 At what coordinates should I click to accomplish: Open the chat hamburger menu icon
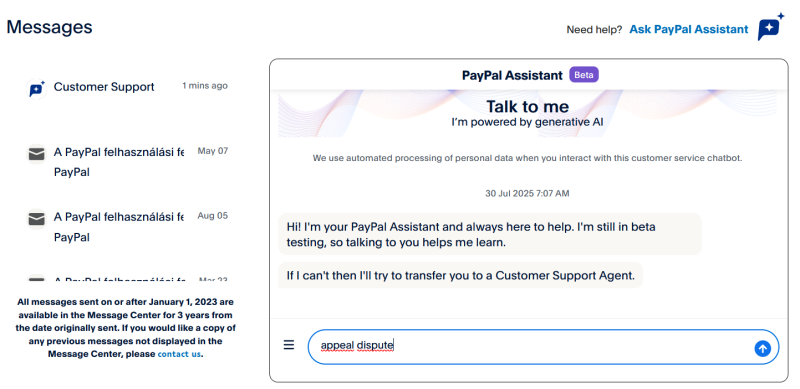pos(289,345)
